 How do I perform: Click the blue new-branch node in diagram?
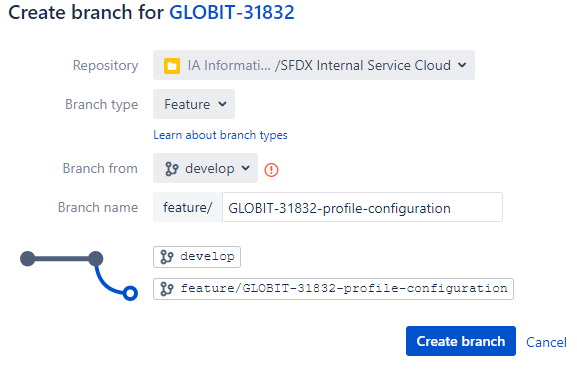coord(130,293)
